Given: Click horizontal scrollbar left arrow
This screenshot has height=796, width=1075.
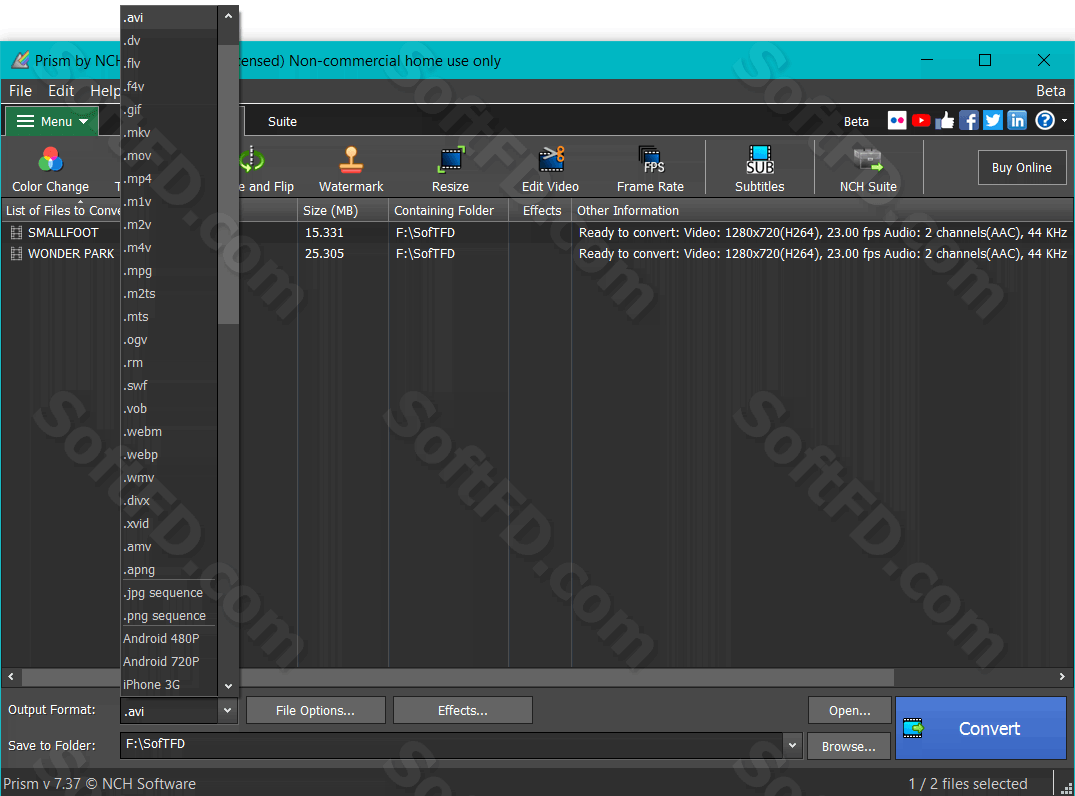Looking at the screenshot, I should click(11, 677).
